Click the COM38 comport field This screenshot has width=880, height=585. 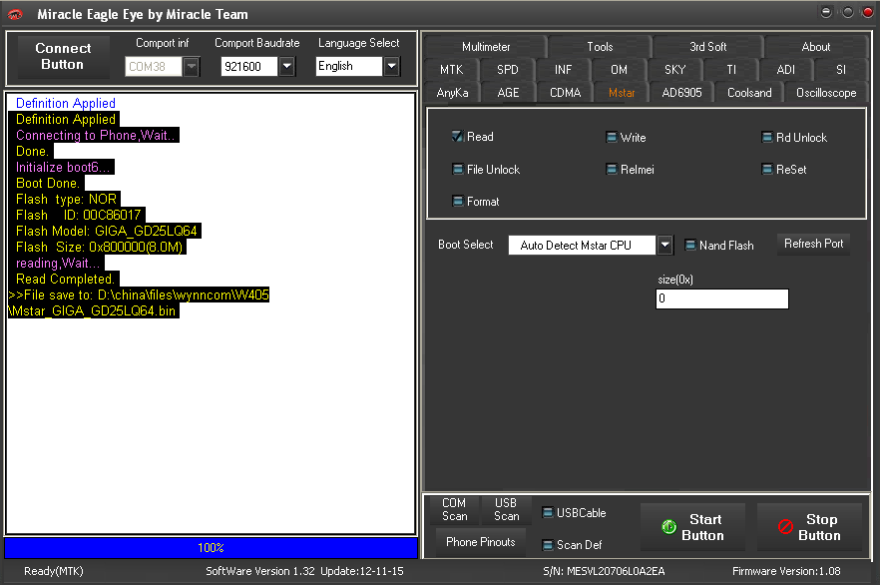tap(153, 67)
